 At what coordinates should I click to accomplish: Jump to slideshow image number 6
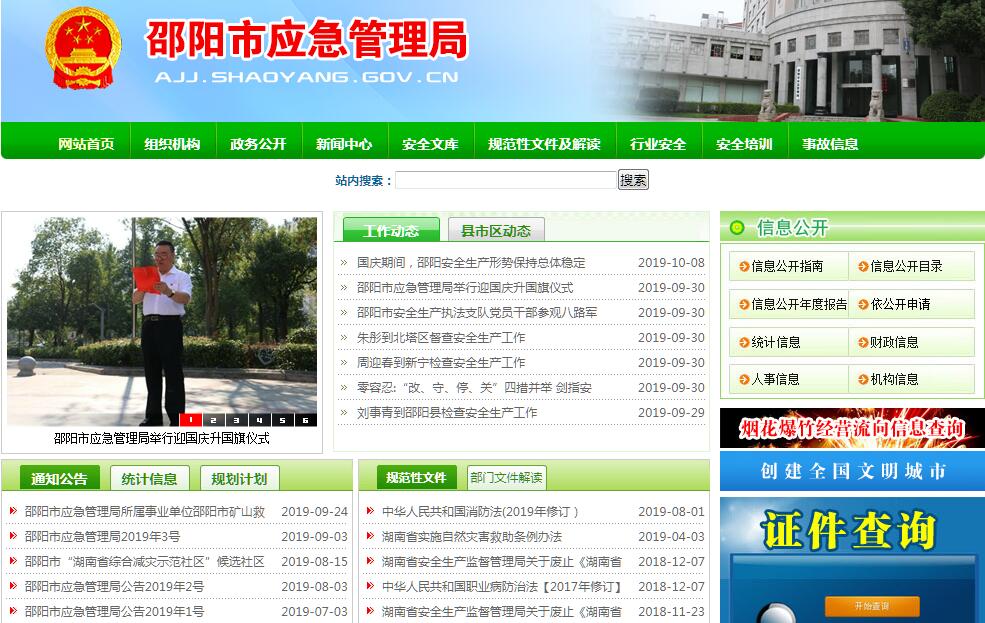[304, 420]
